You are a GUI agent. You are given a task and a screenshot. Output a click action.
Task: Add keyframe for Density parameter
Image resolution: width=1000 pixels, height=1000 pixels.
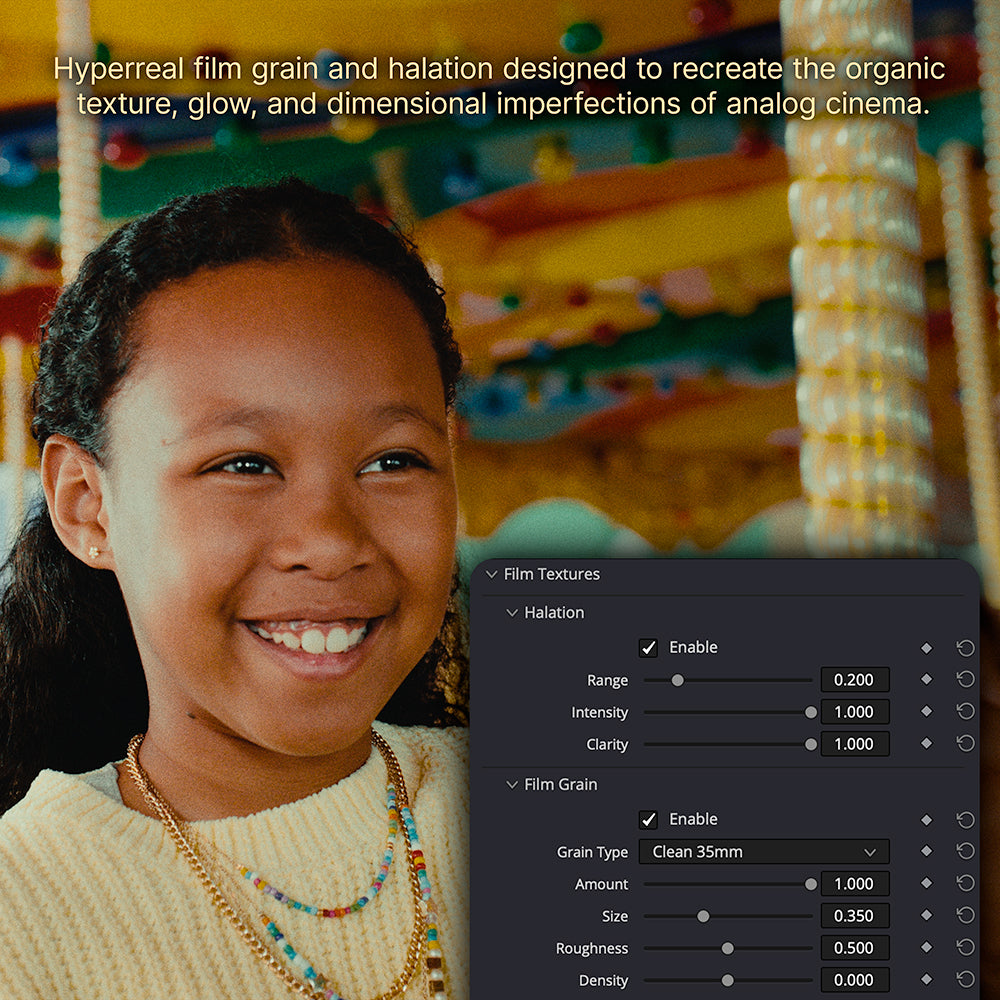point(927,979)
